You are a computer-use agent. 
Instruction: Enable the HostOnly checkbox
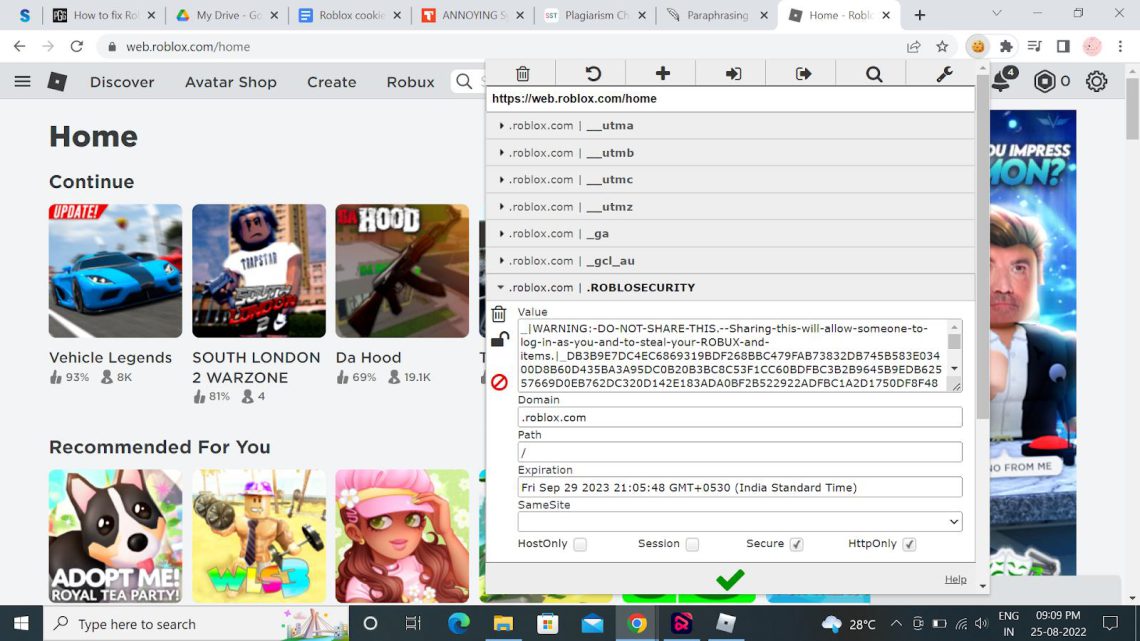click(x=578, y=544)
